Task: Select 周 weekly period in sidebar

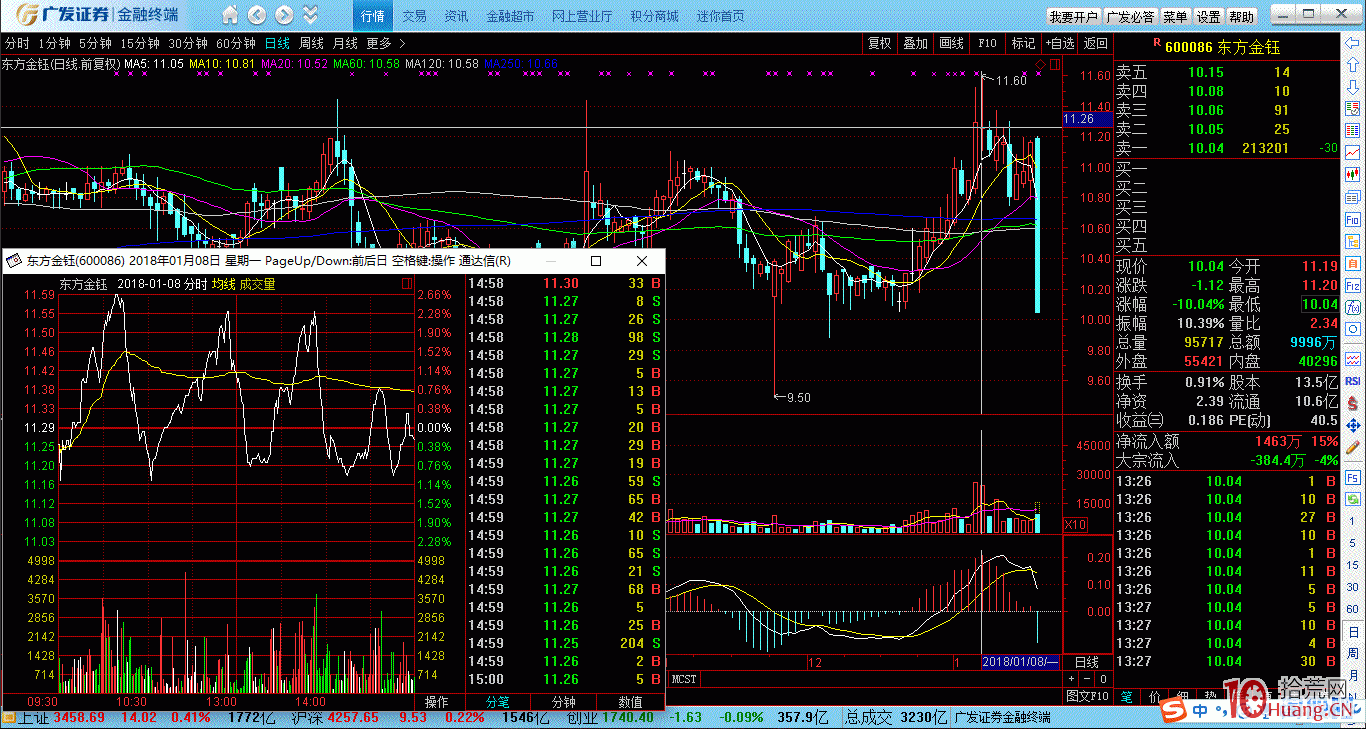Action: click(x=1352, y=653)
